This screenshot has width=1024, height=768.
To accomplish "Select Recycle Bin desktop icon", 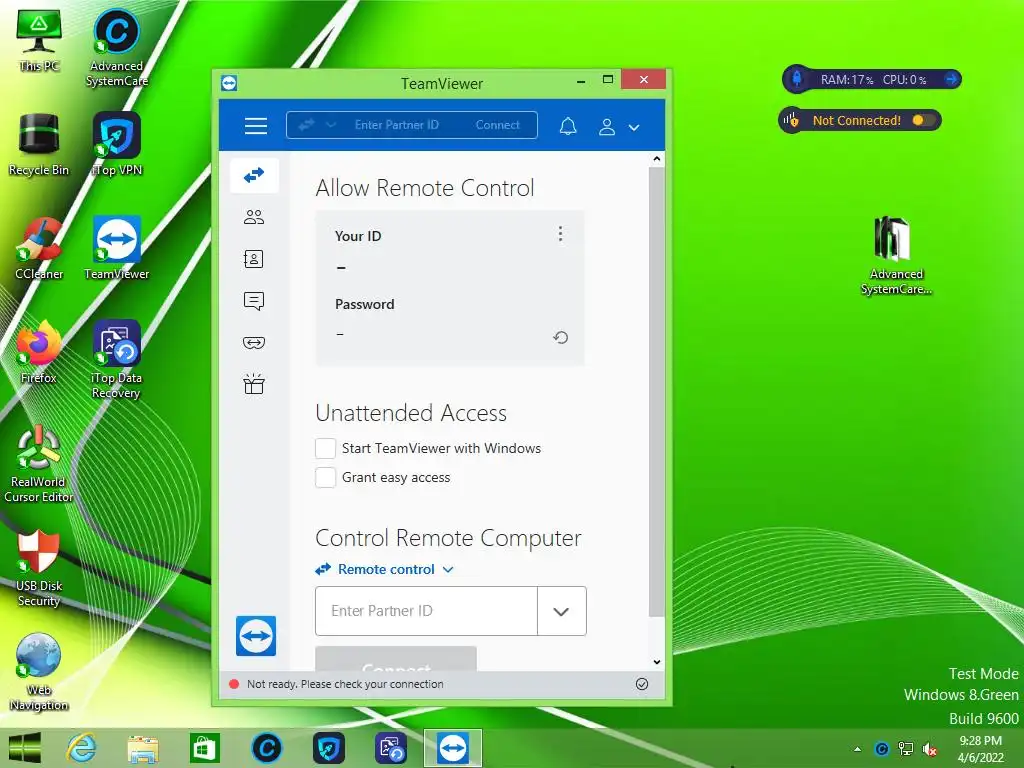I will 39,144.
